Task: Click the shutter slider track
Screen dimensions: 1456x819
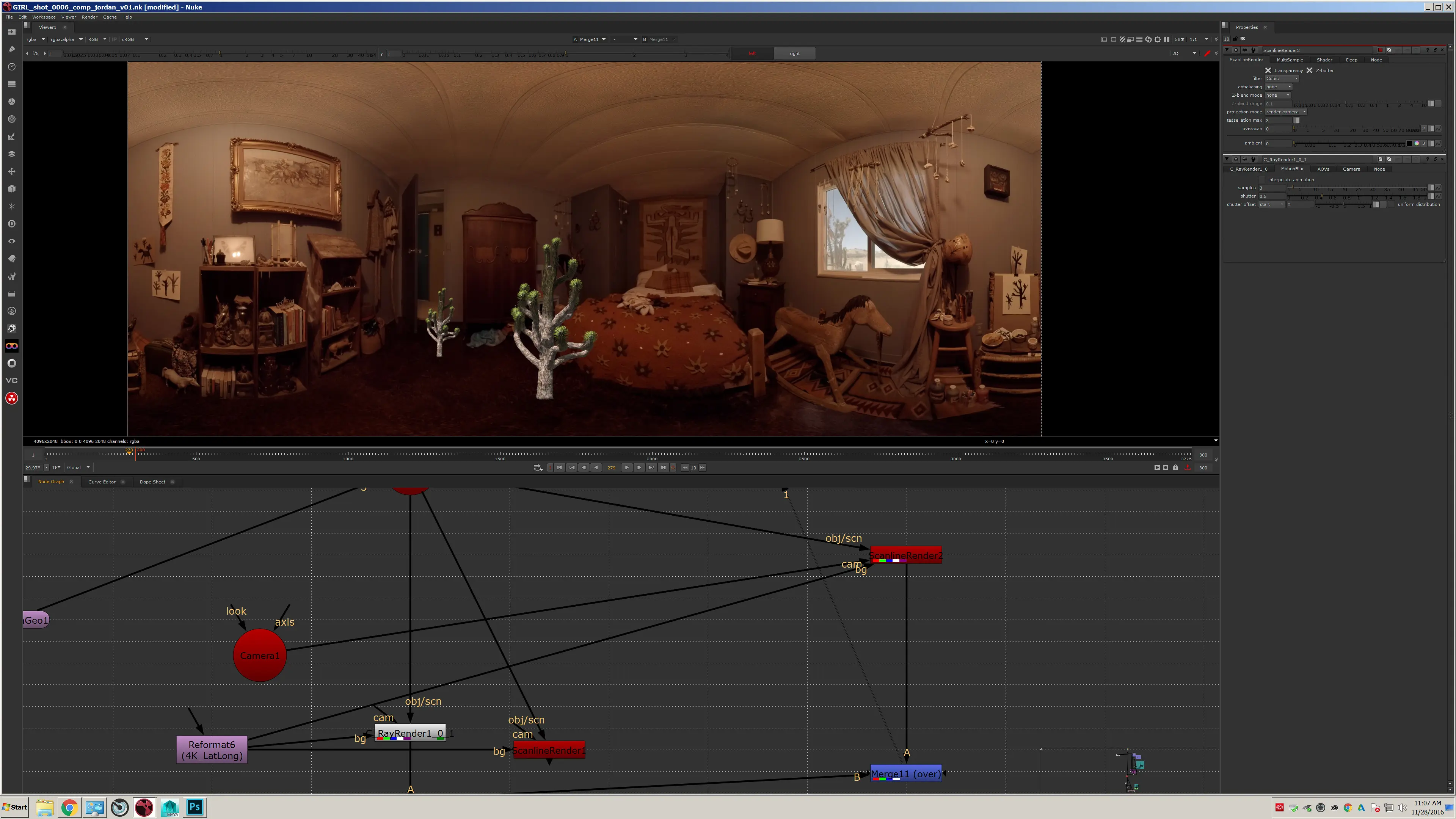Action: tap(1357, 196)
